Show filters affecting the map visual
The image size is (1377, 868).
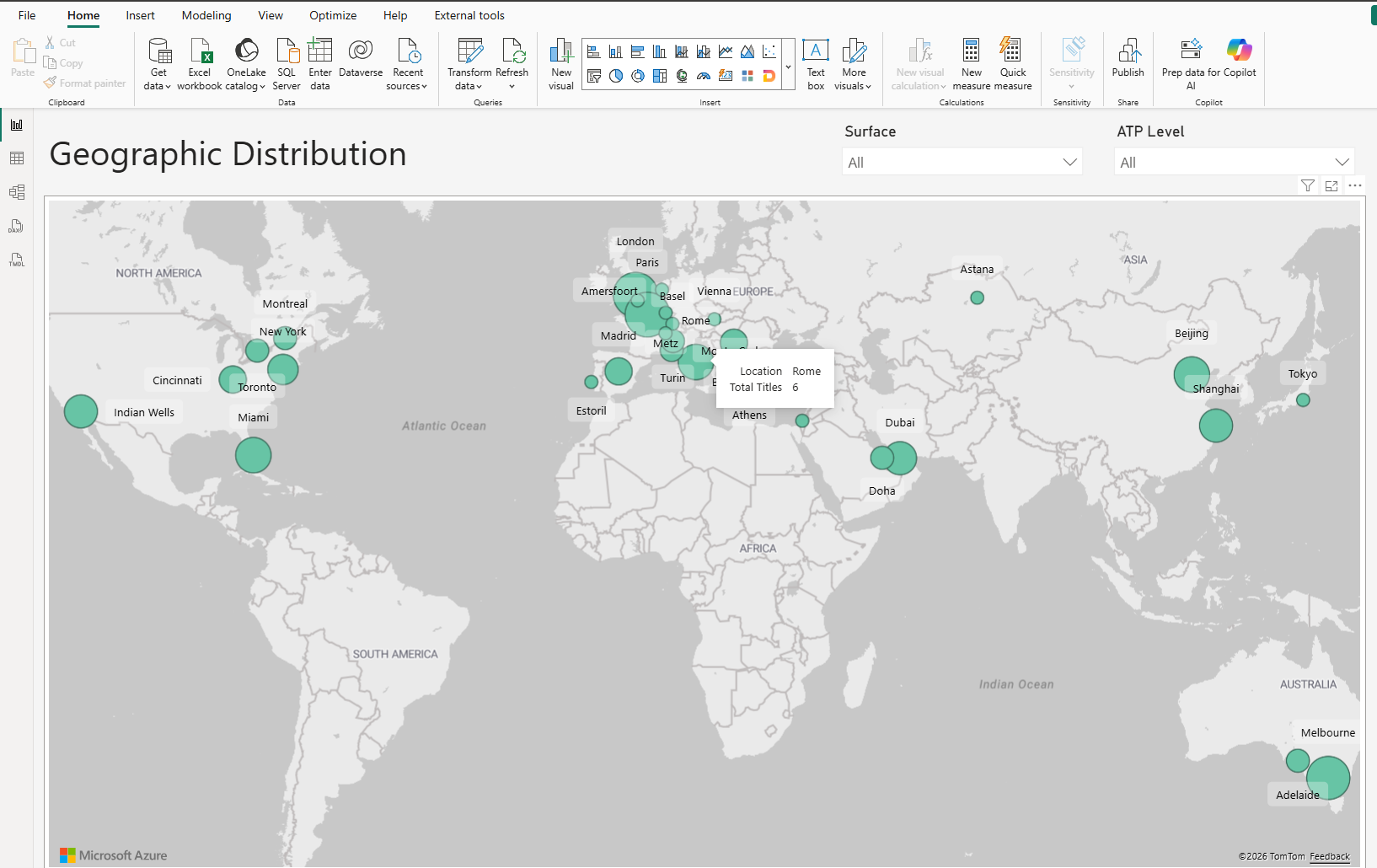click(x=1308, y=185)
